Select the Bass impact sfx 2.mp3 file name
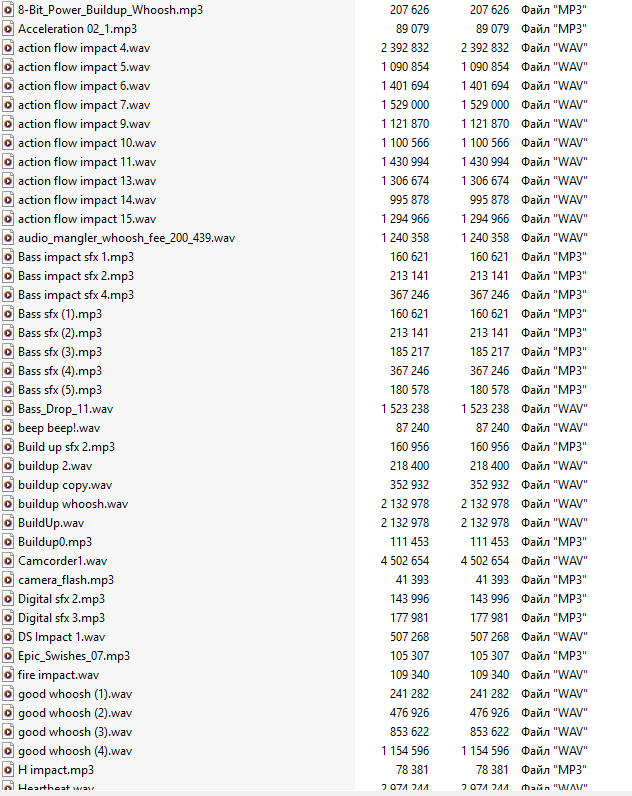Viewport: 632px width, 796px height. tap(76, 276)
